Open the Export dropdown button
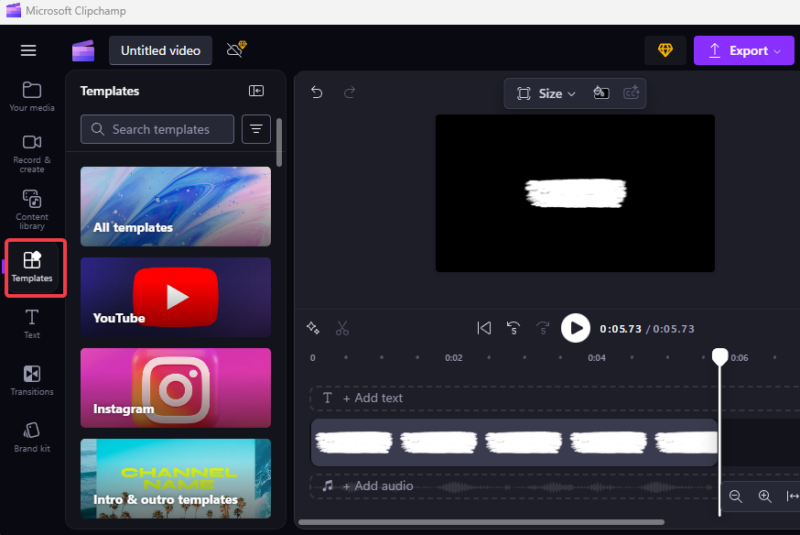 tap(744, 50)
